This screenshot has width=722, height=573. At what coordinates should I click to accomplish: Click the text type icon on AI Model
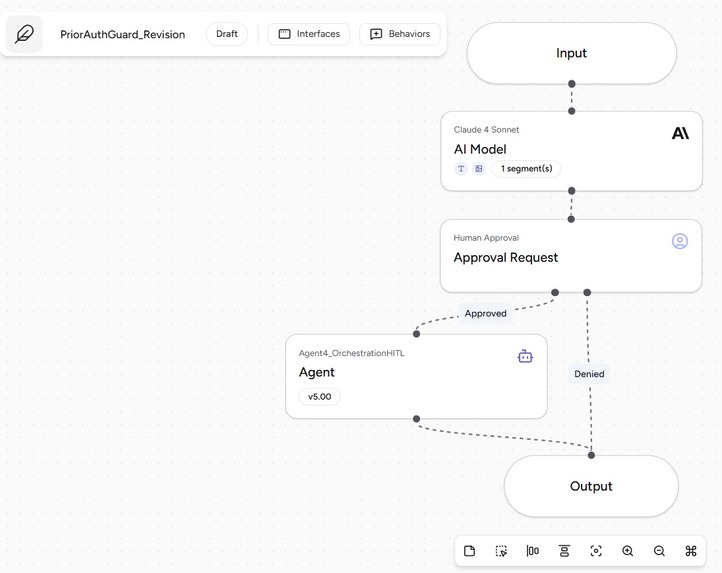point(461,169)
